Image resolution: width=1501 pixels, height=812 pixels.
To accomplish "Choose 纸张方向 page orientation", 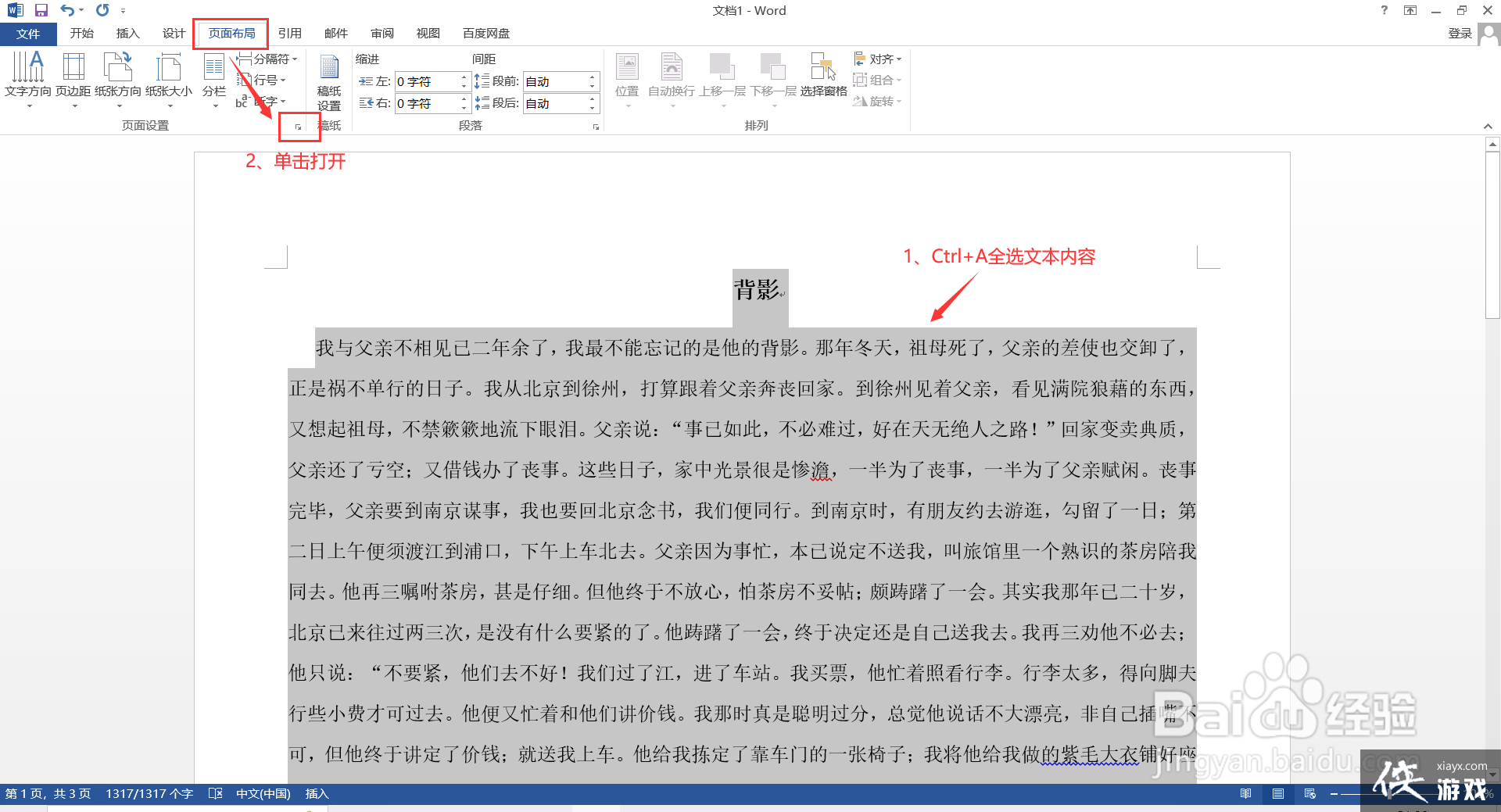I will coord(118,80).
